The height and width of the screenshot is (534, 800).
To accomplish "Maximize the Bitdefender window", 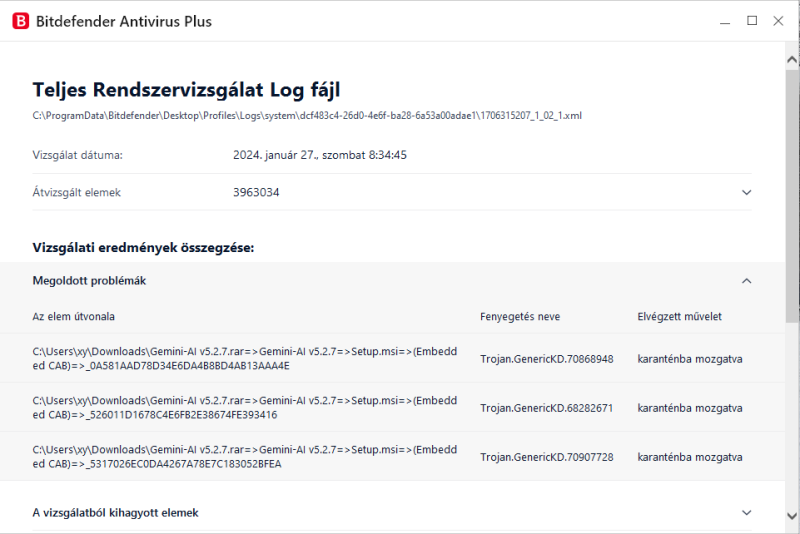I will pyautogui.click(x=752, y=21).
